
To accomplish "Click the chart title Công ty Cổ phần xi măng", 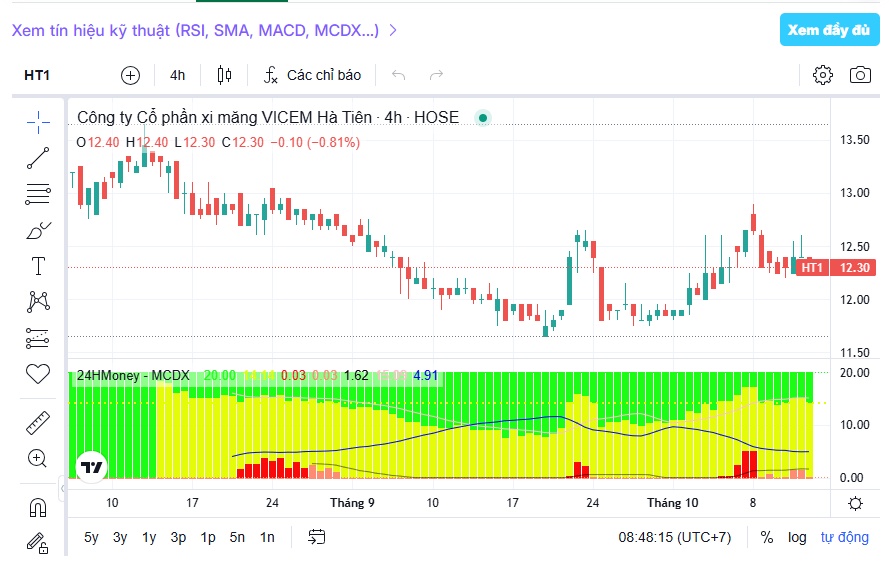I will click(268, 117).
